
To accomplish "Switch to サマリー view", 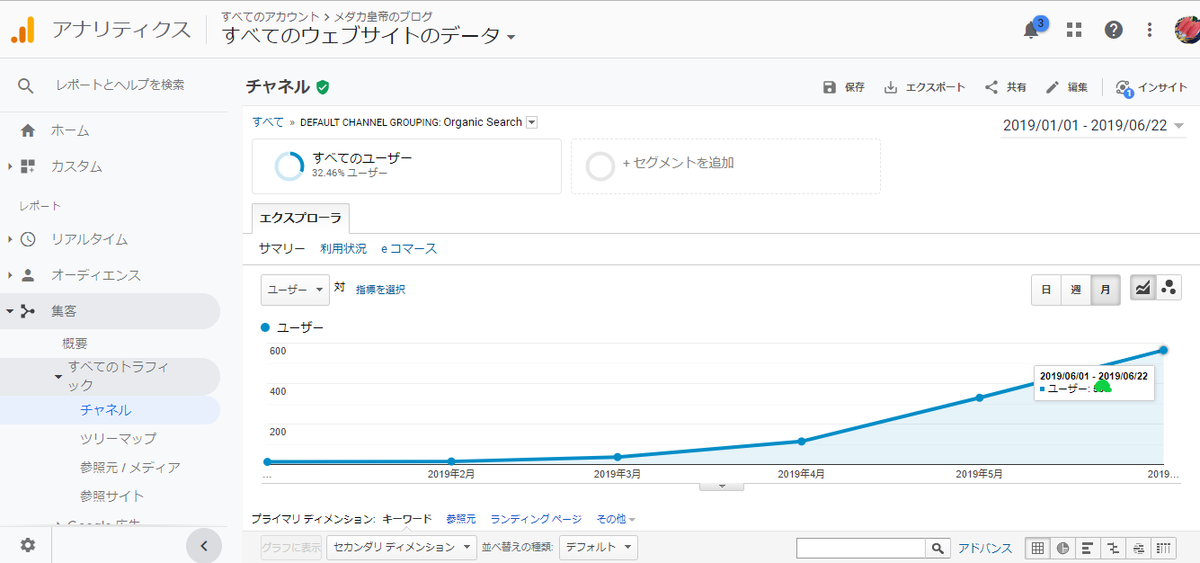I will coord(282,248).
